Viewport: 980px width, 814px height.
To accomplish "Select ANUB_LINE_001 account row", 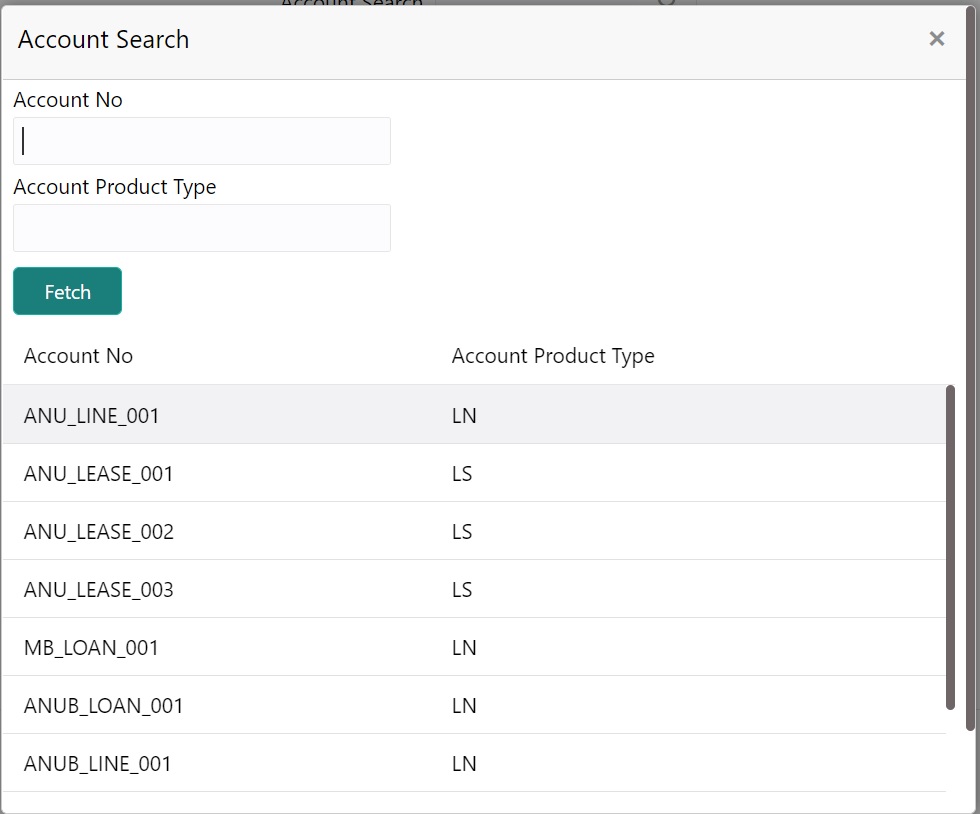I will (98, 763).
